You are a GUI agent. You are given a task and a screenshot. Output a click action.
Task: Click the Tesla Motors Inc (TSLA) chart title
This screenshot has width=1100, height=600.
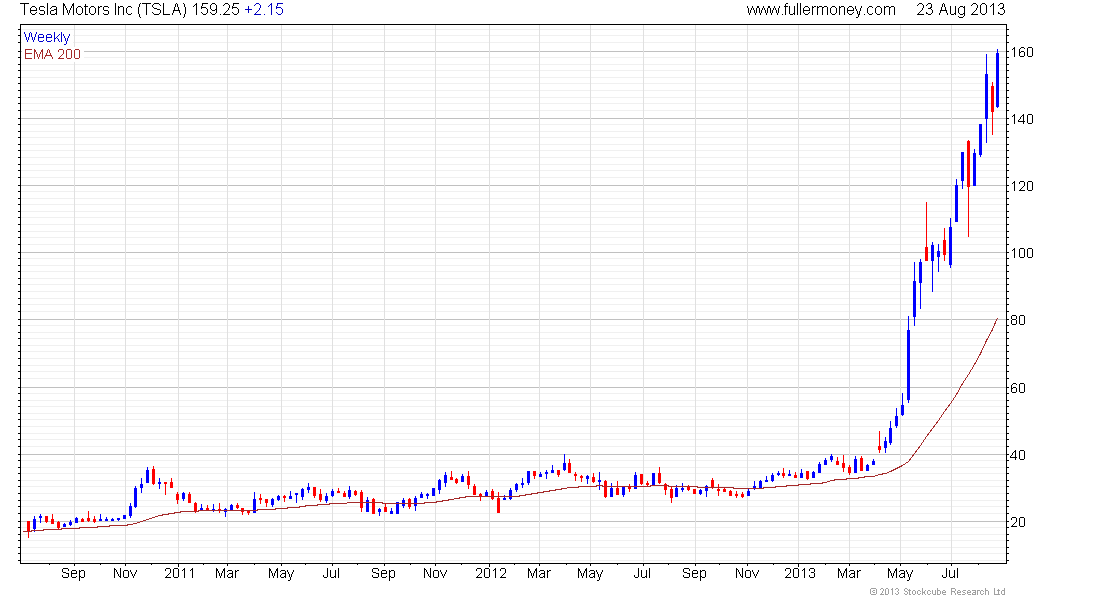pos(103,10)
